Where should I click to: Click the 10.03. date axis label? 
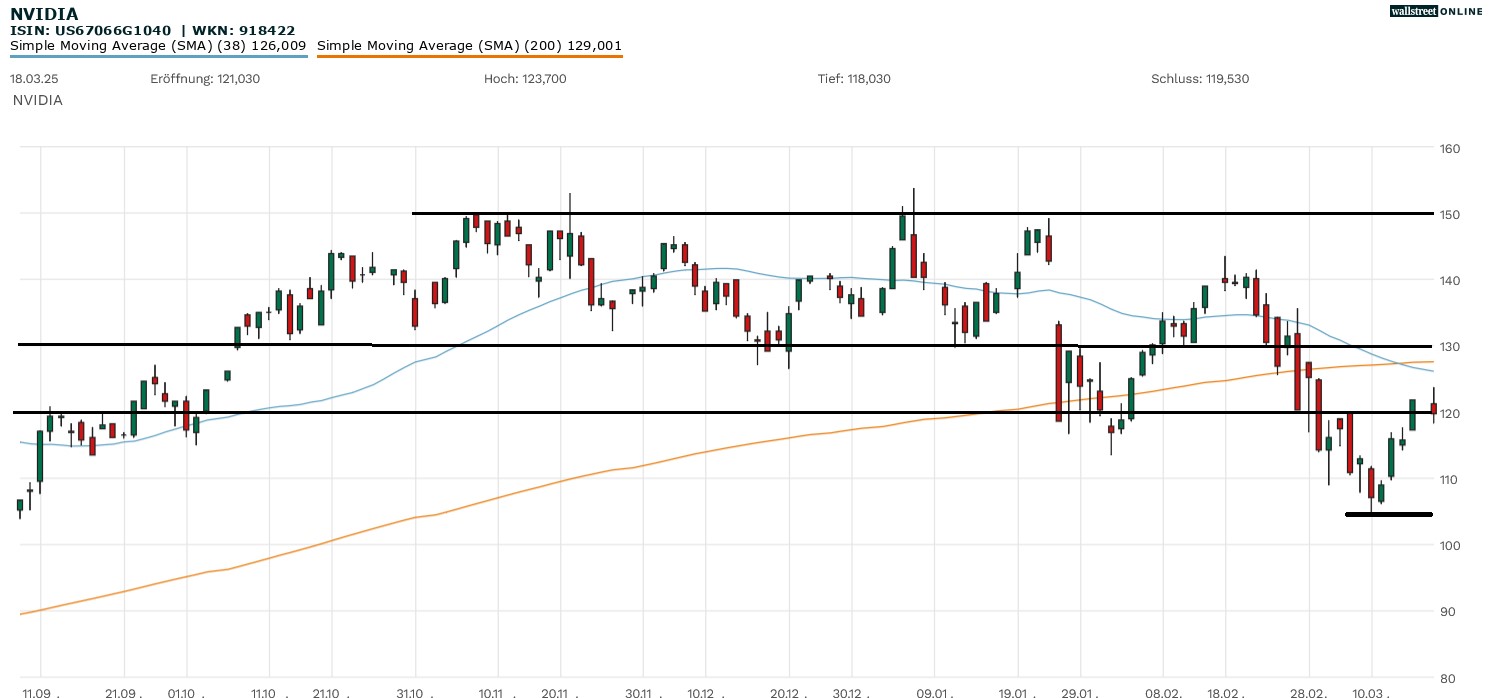1371,692
